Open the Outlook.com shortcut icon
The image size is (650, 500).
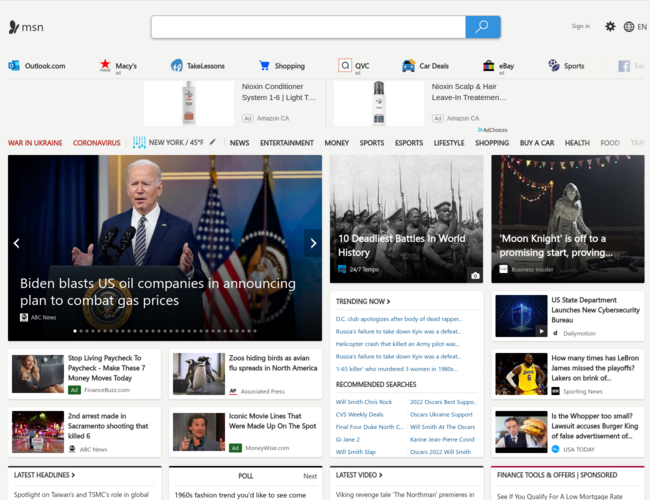click(x=14, y=66)
